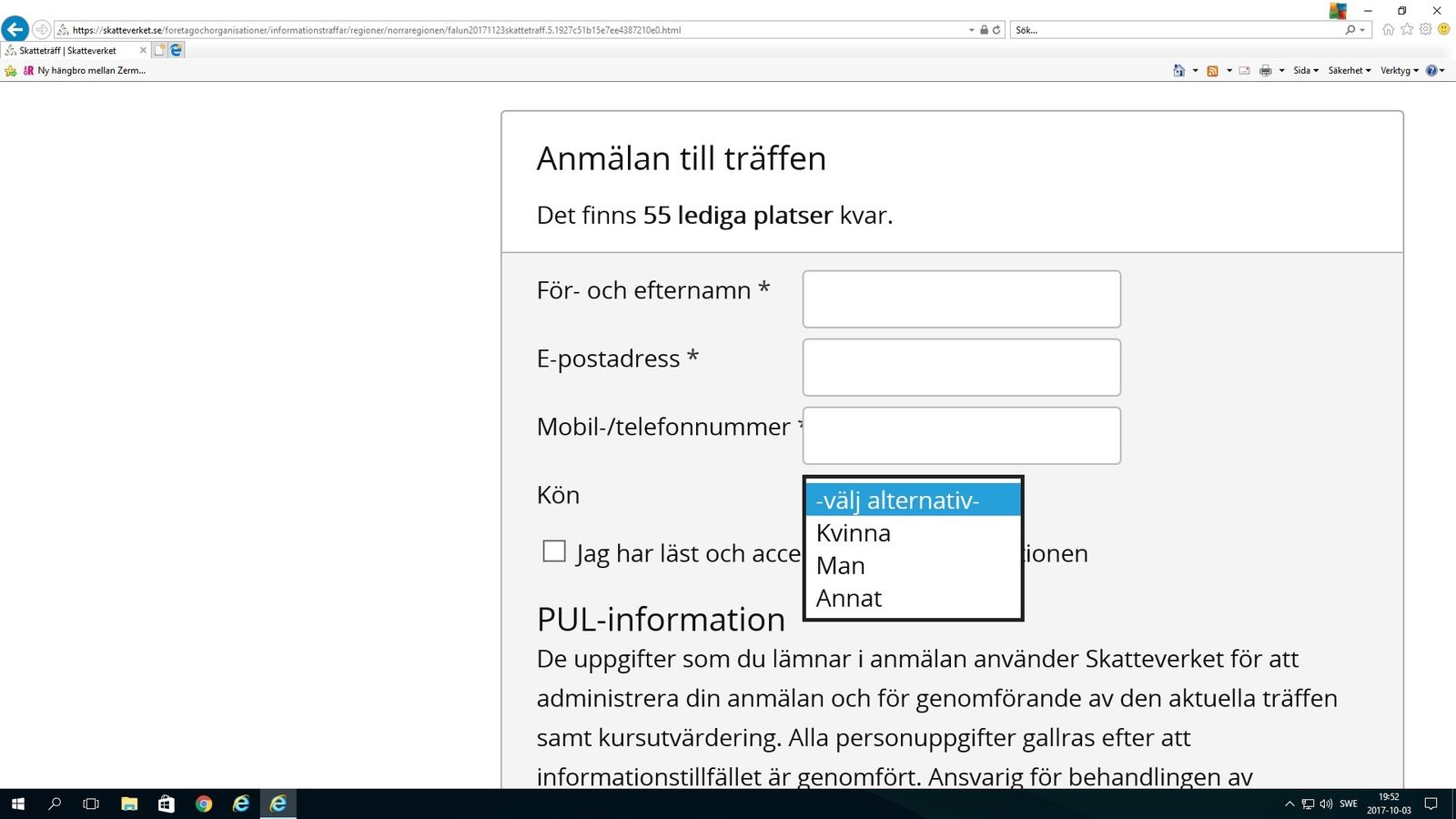Click the Print icon in command bar
This screenshot has width=1456, height=819.
tap(1265, 70)
